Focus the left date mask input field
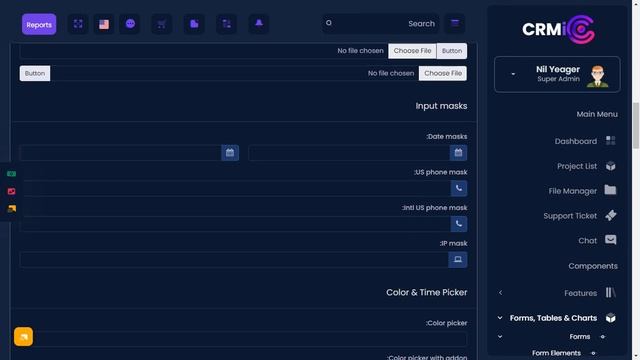 tap(120, 153)
